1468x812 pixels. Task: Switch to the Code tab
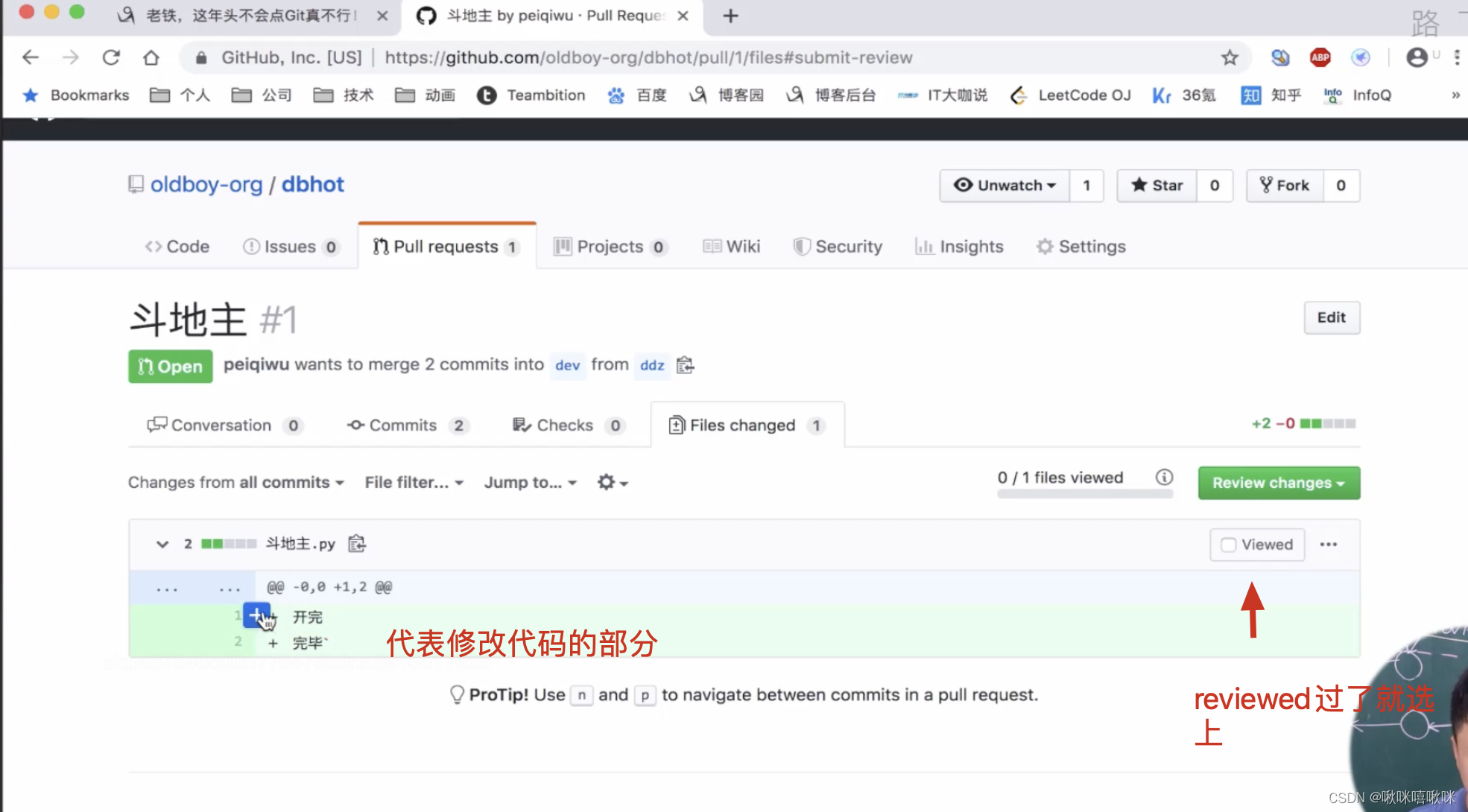click(x=177, y=247)
